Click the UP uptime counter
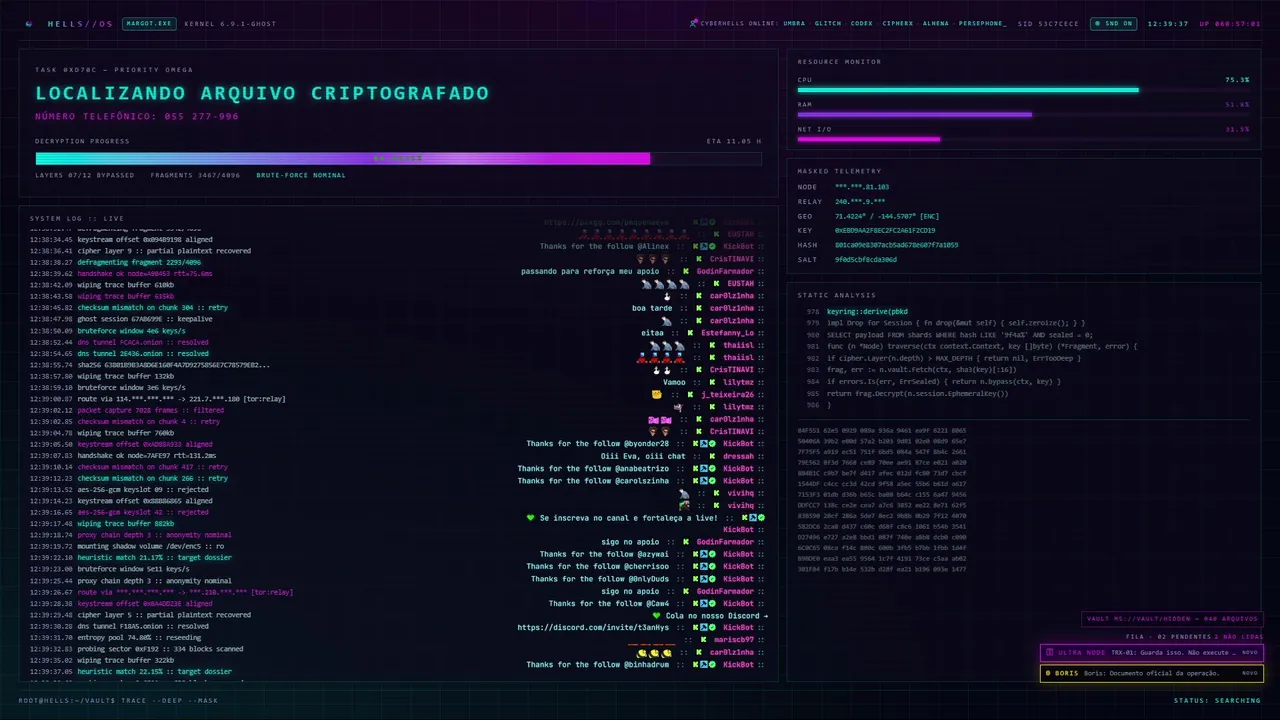 [x=1230, y=23]
